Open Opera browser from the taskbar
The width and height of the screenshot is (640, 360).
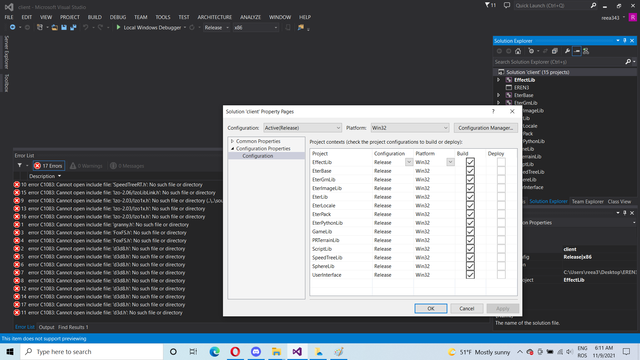pyautogui.click(x=235, y=351)
